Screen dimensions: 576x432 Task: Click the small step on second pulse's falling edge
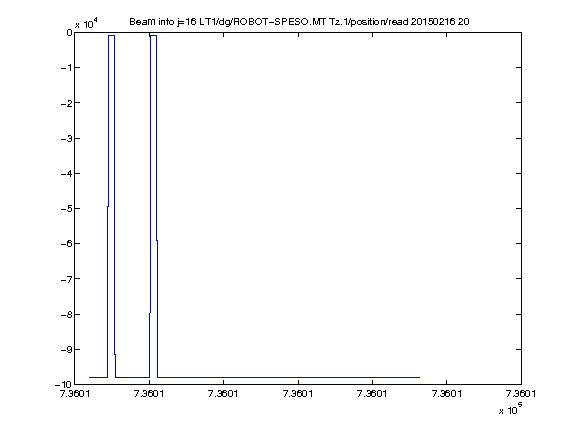[x=157, y=240]
